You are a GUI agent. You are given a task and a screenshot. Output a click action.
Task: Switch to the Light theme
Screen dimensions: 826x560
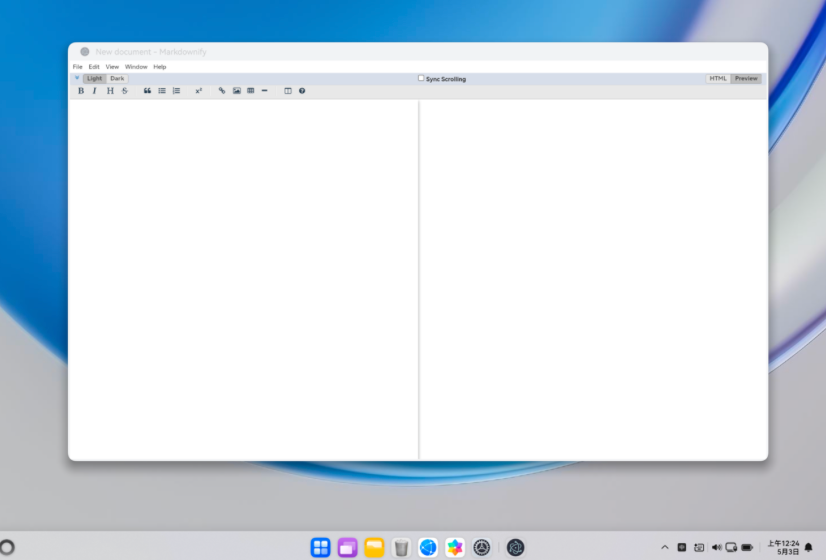click(x=94, y=78)
